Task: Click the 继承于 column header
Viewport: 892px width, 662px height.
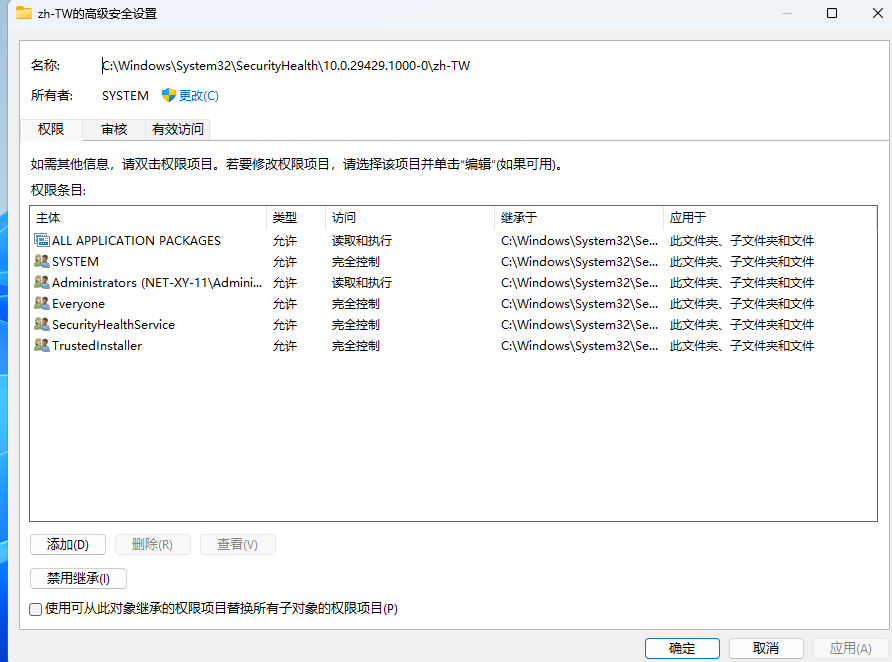Action: [578, 217]
